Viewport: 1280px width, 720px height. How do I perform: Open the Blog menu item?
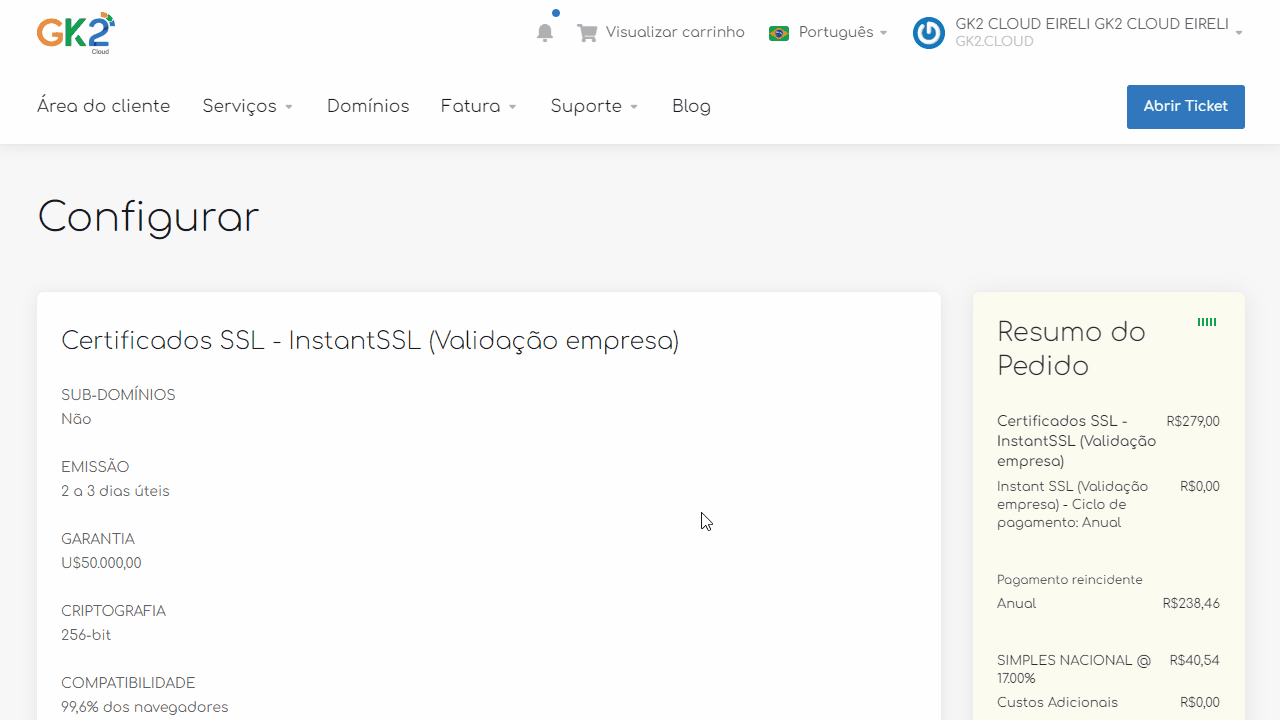[x=692, y=106]
